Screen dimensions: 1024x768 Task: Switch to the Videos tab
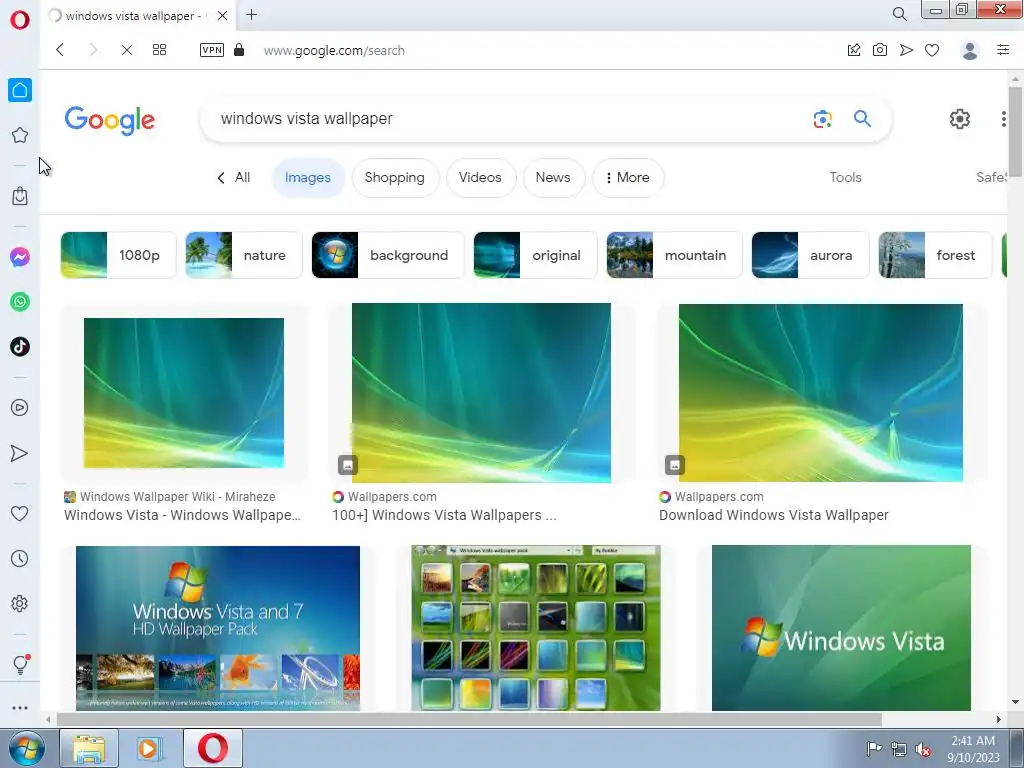pos(480,178)
